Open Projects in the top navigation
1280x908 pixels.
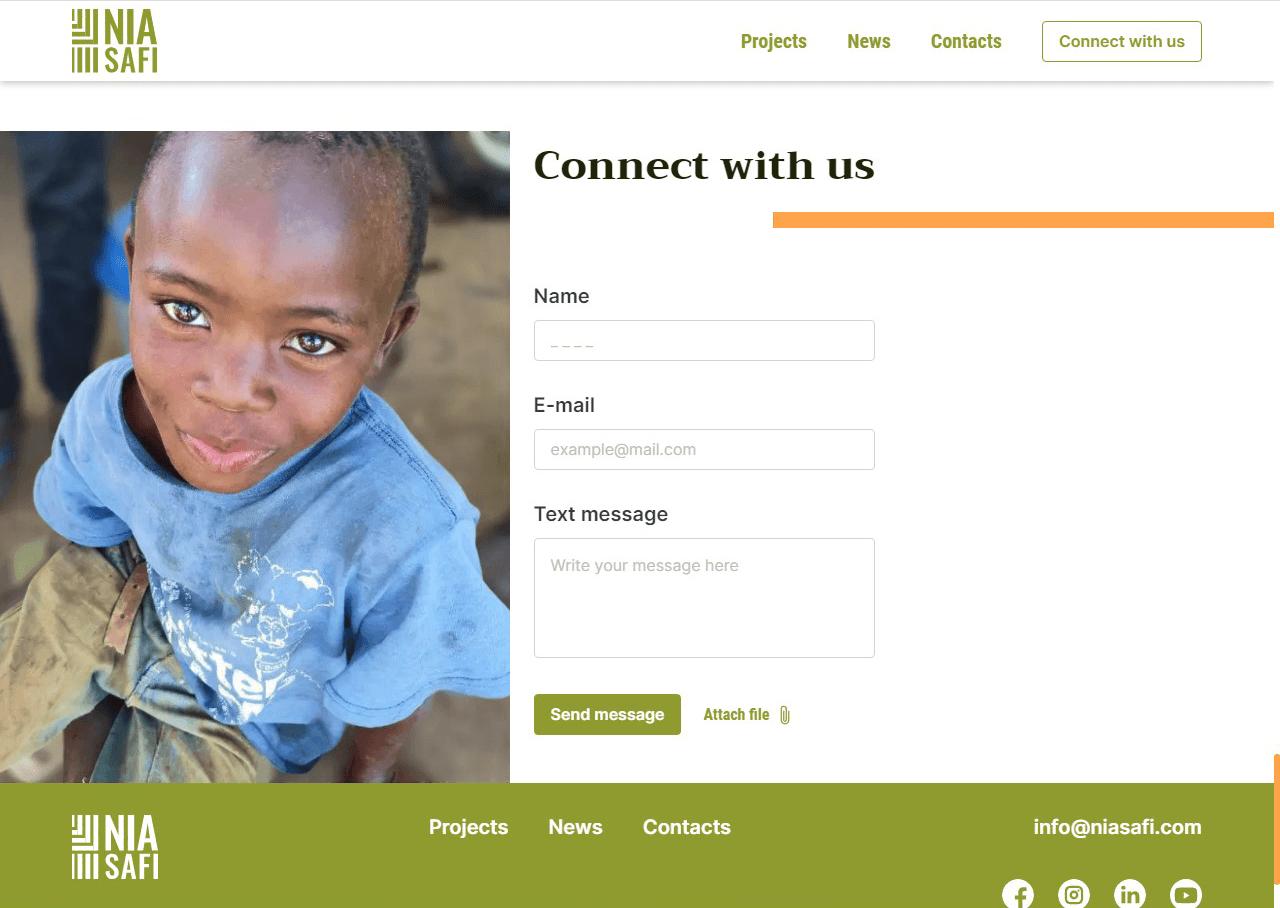774,41
